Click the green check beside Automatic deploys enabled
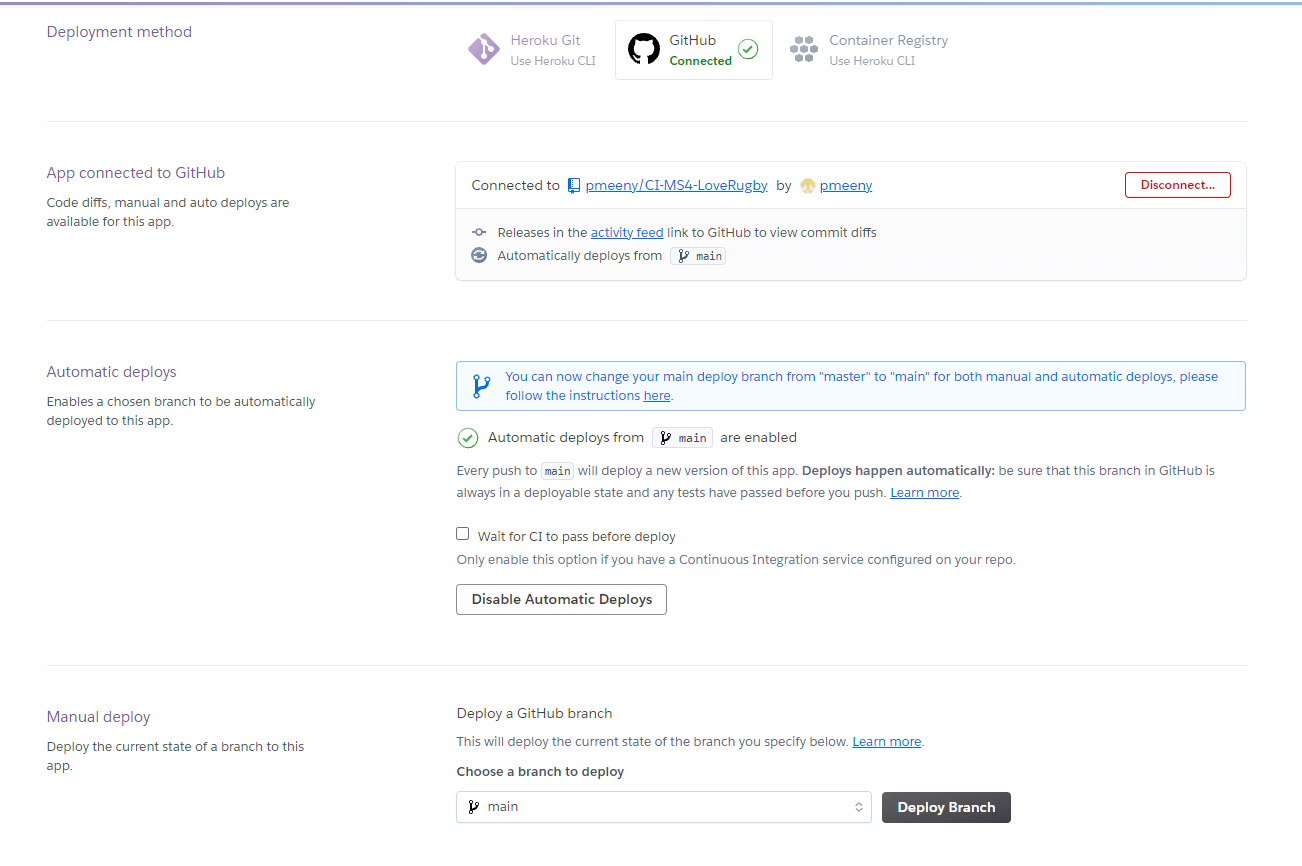The image size is (1302, 866). click(x=468, y=438)
